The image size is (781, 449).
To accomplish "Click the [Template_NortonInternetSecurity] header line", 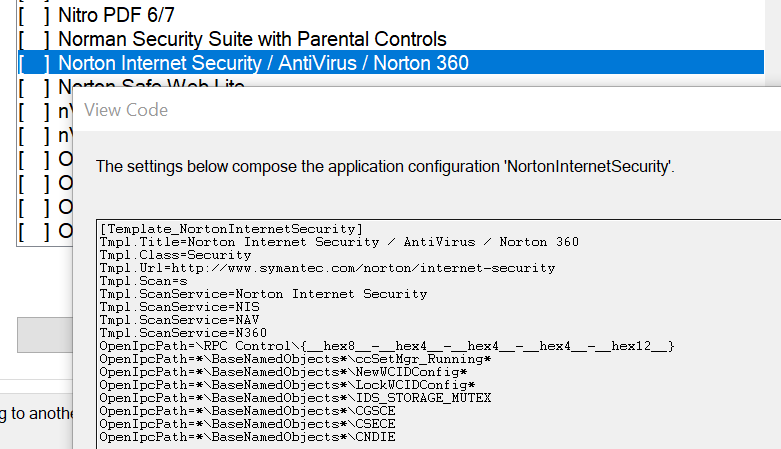I will [x=231, y=229].
